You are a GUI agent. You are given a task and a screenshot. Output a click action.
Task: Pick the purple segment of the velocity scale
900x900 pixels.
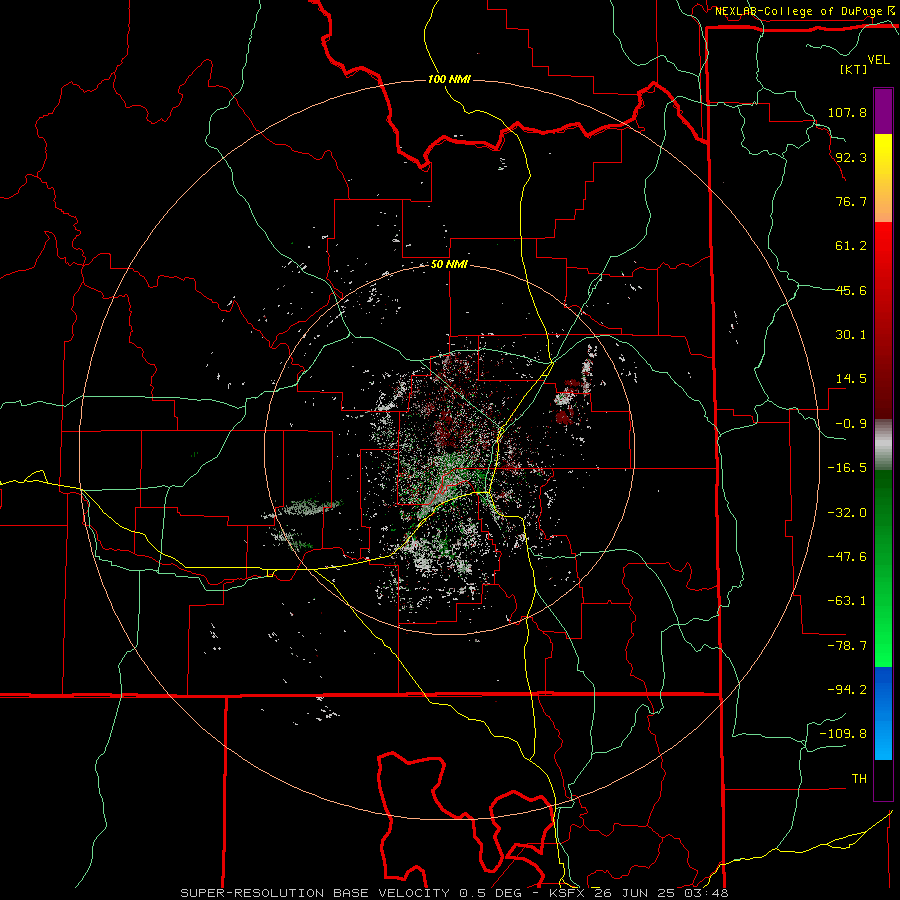coord(883,111)
